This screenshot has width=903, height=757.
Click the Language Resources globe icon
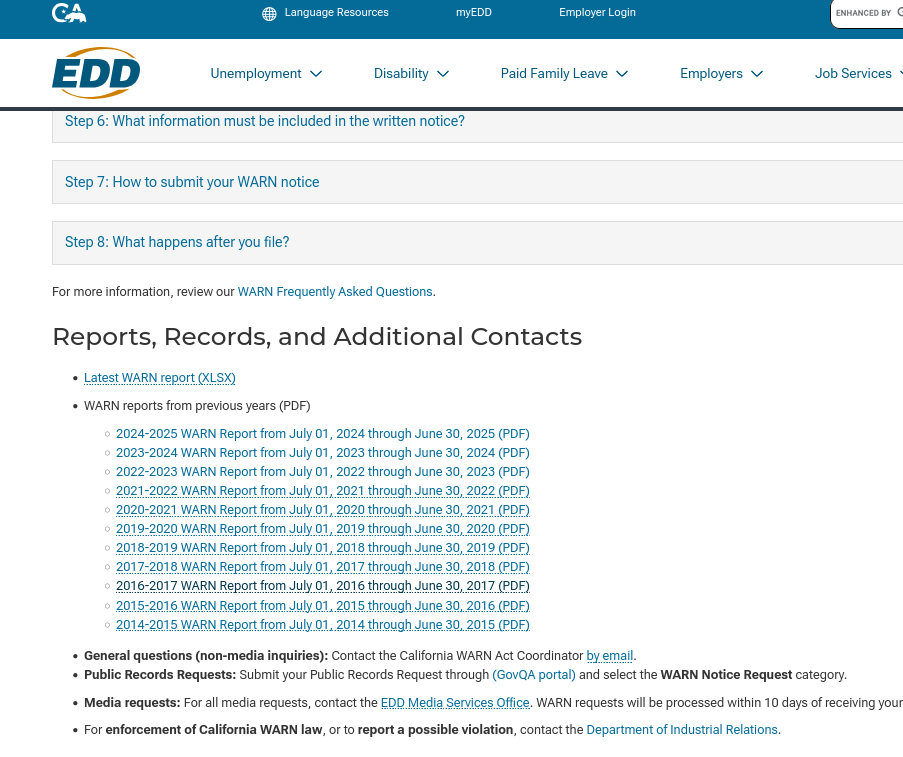pos(268,13)
